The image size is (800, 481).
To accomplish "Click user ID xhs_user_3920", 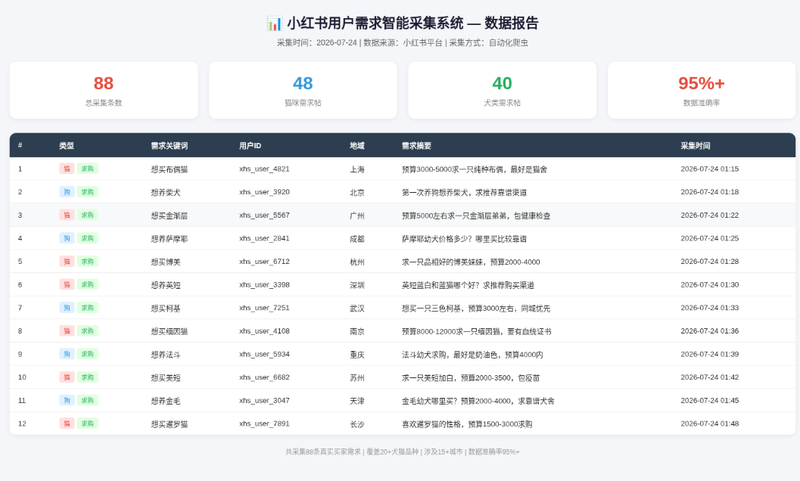I will [x=264, y=192].
